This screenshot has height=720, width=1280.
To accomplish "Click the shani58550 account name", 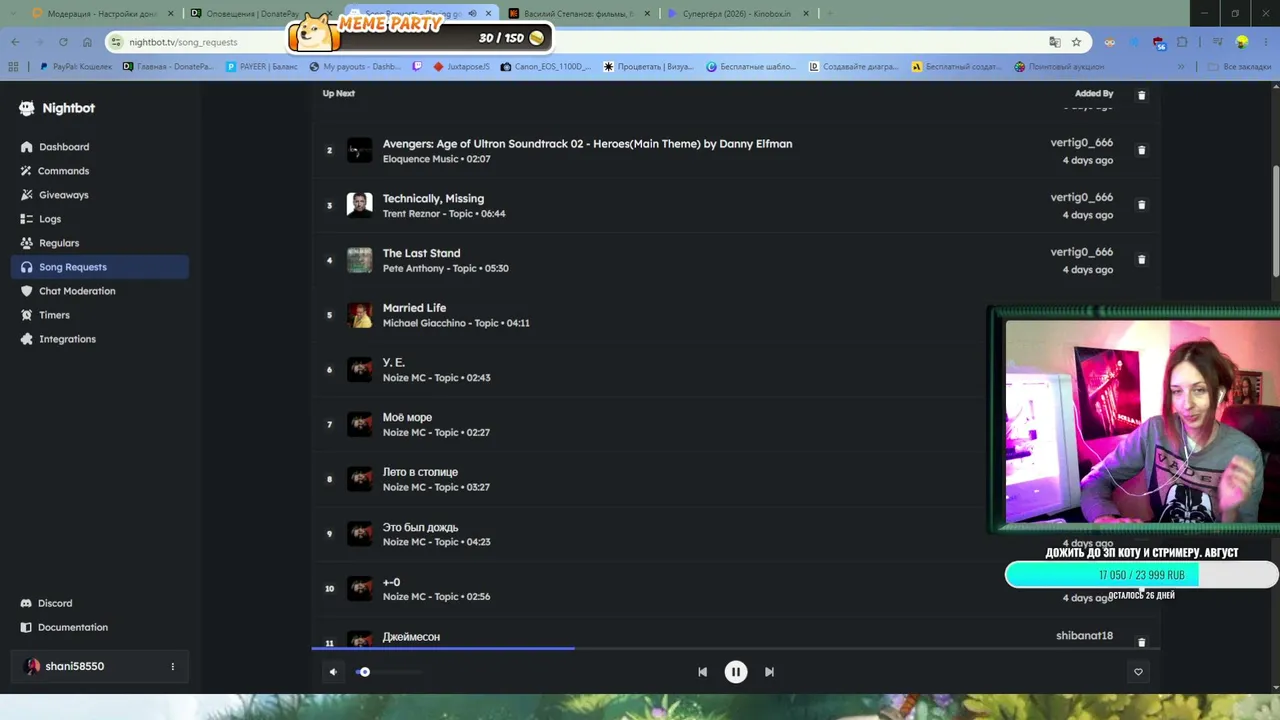I will tap(74, 666).
